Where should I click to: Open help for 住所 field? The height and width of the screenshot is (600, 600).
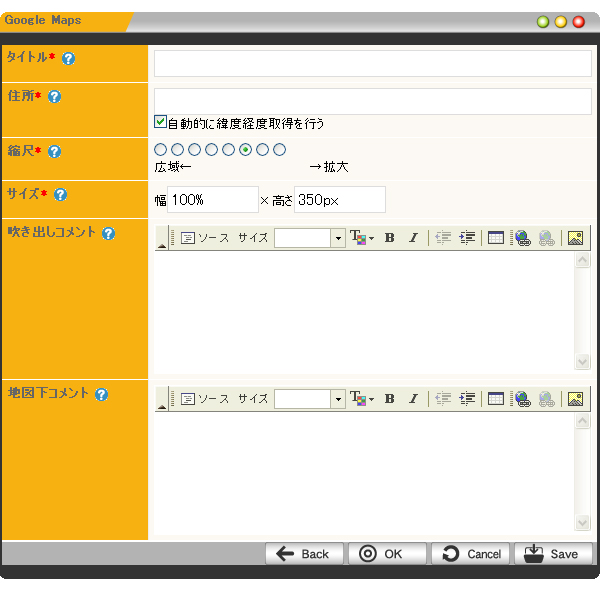(x=54, y=96)
